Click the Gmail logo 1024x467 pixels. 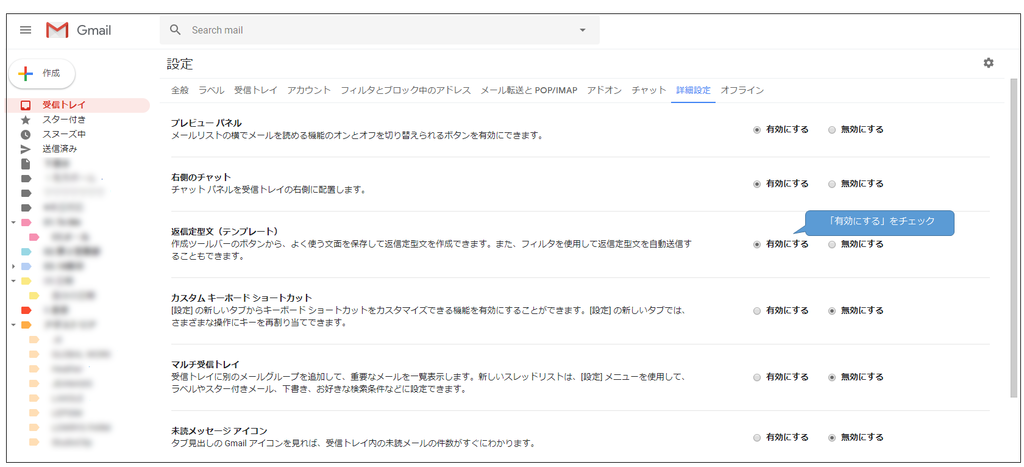78,30
